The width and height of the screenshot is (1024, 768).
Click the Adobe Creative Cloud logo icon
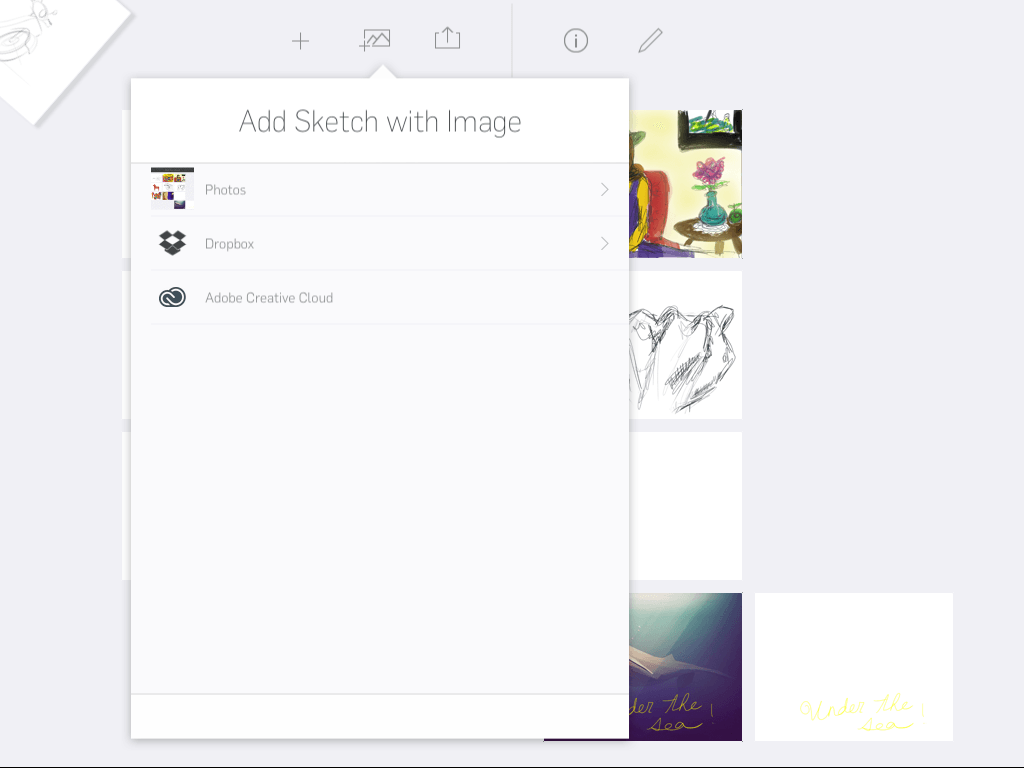tap(172, 297)
